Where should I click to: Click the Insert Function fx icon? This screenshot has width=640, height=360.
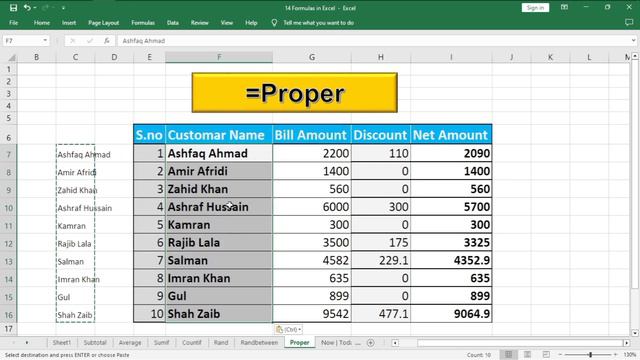click(107, 41)
